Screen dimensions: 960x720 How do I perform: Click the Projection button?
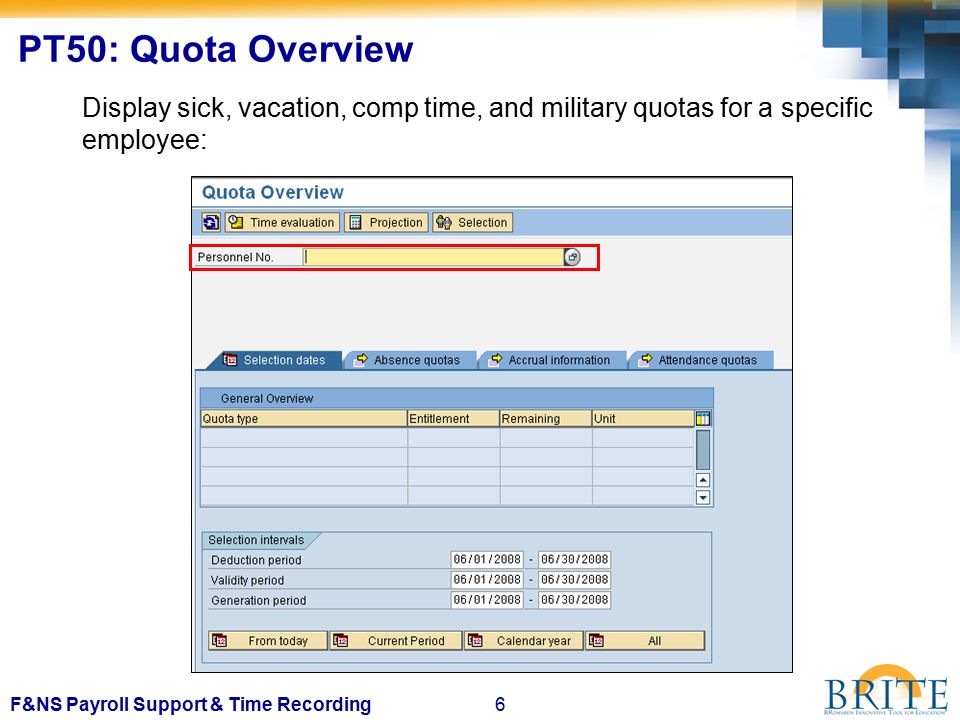pyautogui.click(x=386, y=222)
